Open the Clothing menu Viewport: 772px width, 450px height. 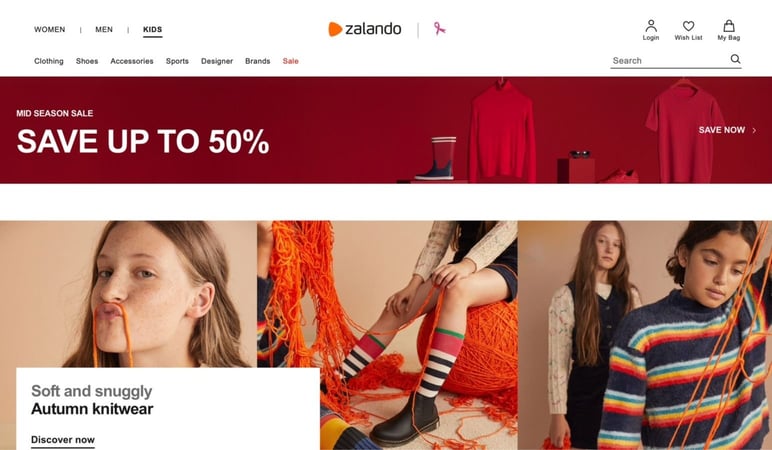pos(49,61)
